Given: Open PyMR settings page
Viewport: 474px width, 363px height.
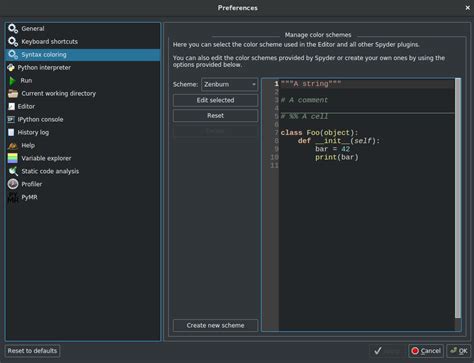Looking at the screenshot, I should point(83,197).
